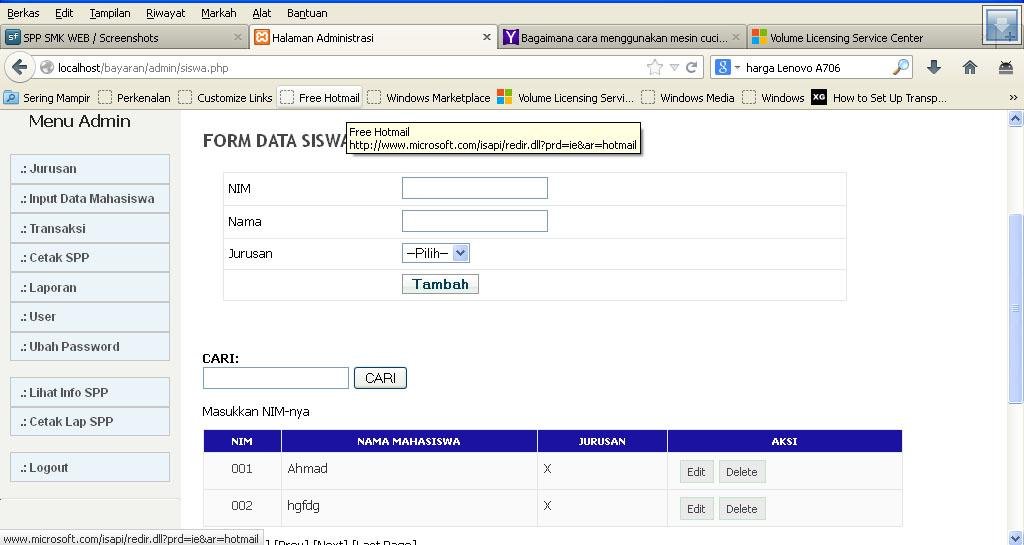Screen dimensions: 1024x545
Task: Click the NIM cell 001
Action: tap(242, 469)
